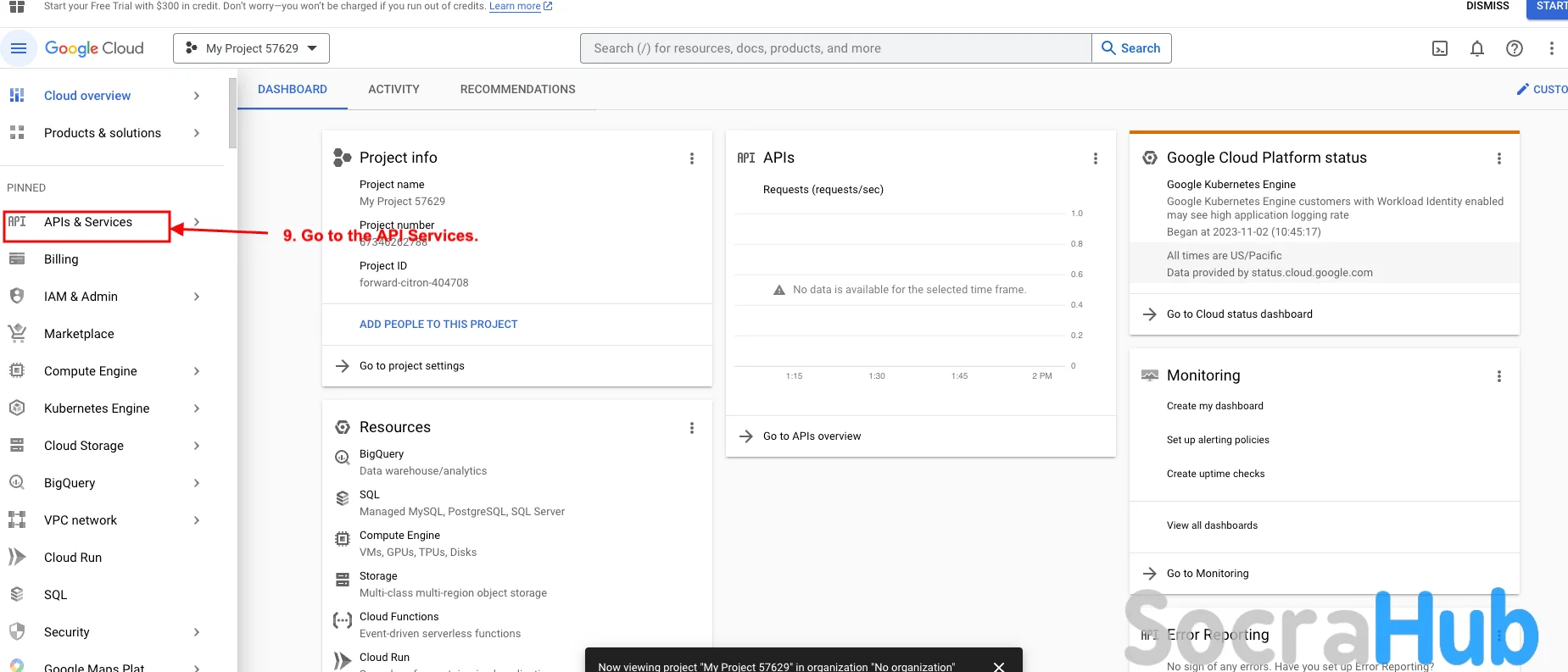Expand the Cloud Storage submenu arrow

coord(197,446)
